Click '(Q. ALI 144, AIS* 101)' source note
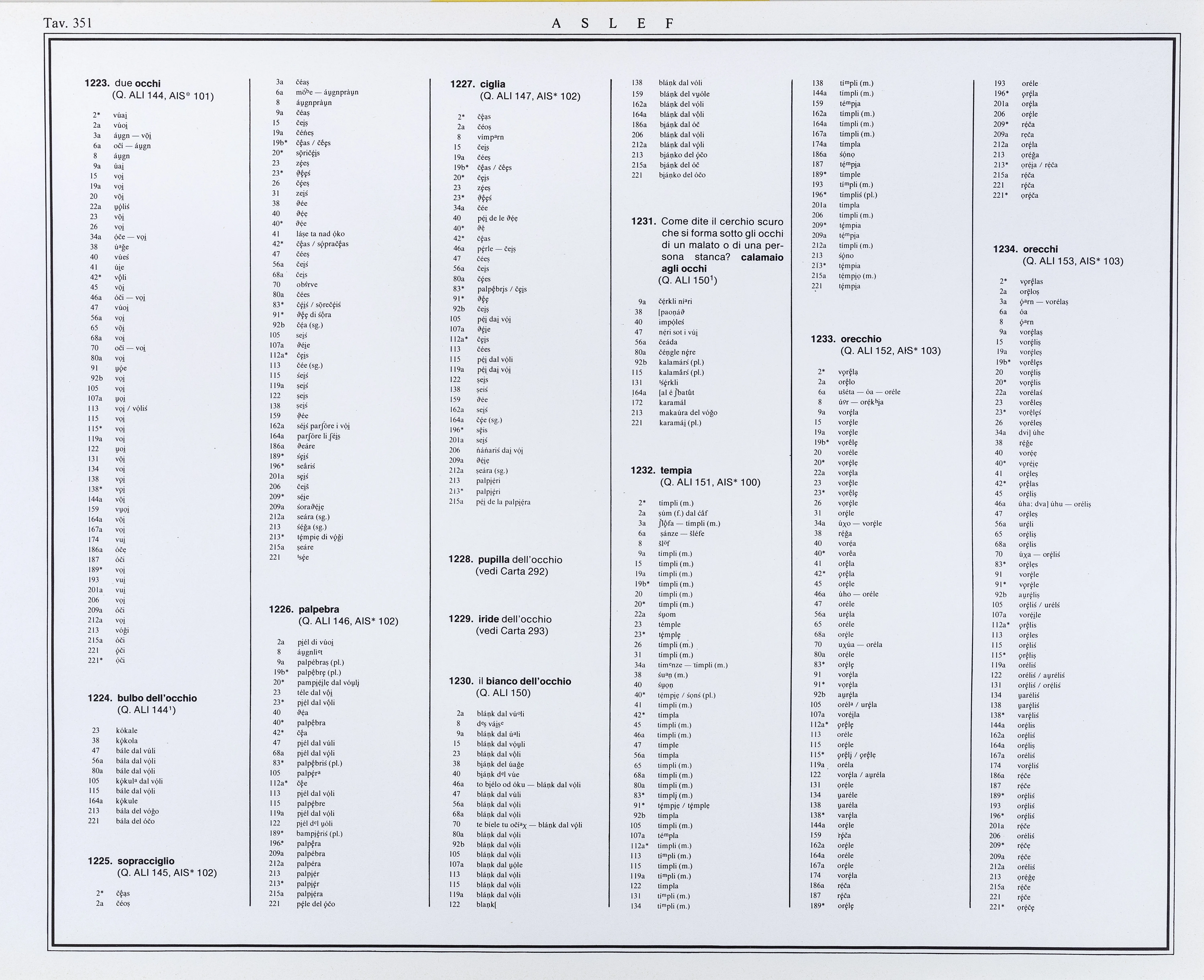 (163, 95)
